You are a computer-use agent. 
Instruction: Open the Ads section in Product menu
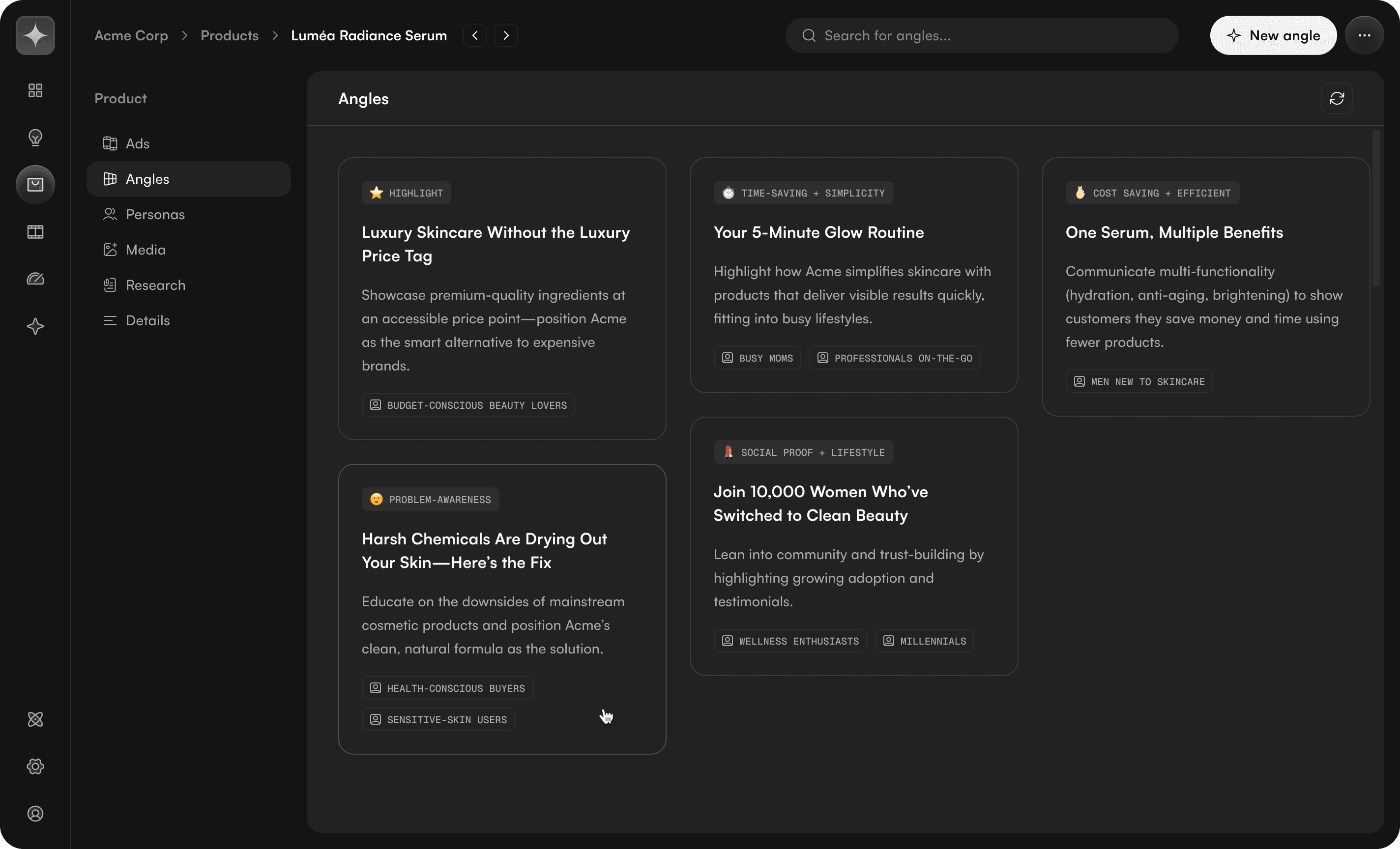(x=189, y=143)
